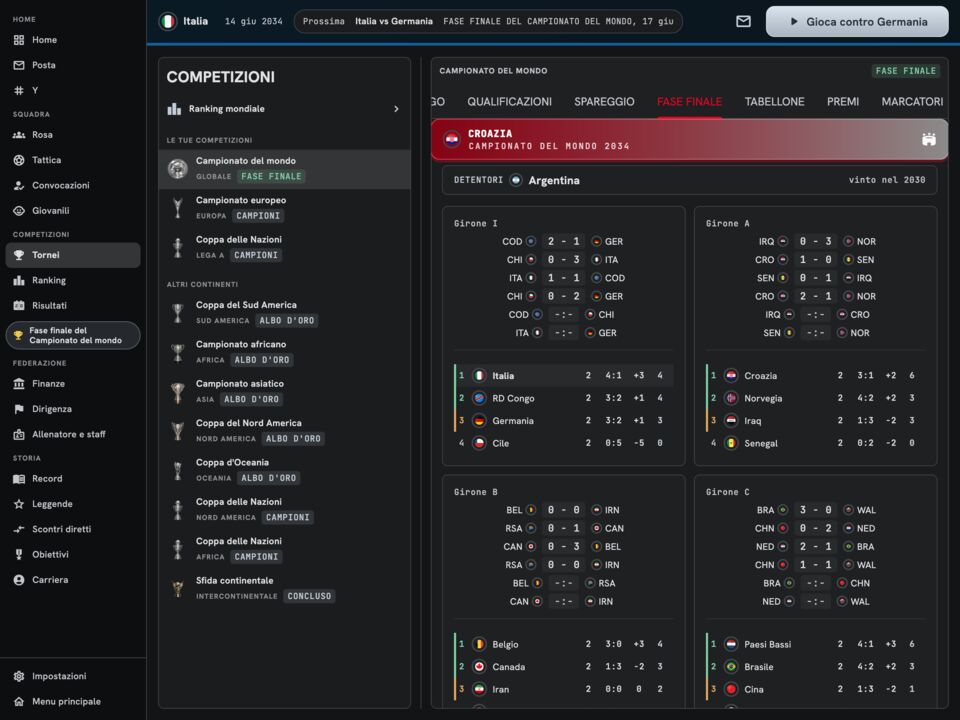This screenshot has width=960, height=720.
Task: Open Obiettivi in the sidebar
Action: 73,555
